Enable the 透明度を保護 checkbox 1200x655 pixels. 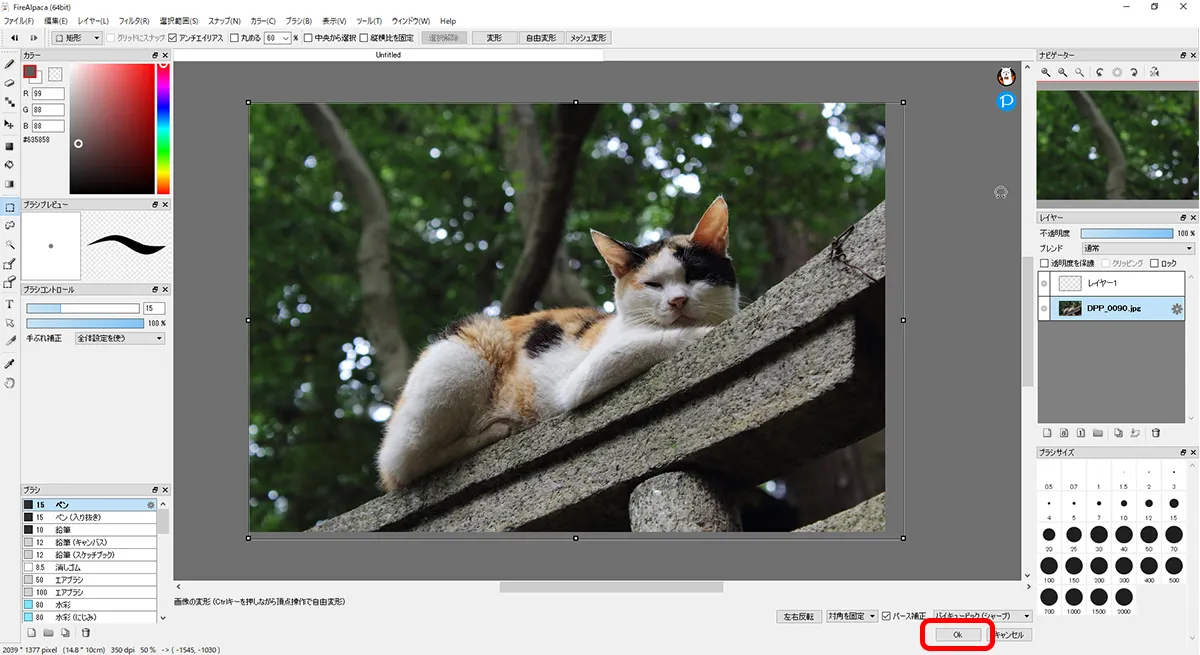[x=1045, y=263]
